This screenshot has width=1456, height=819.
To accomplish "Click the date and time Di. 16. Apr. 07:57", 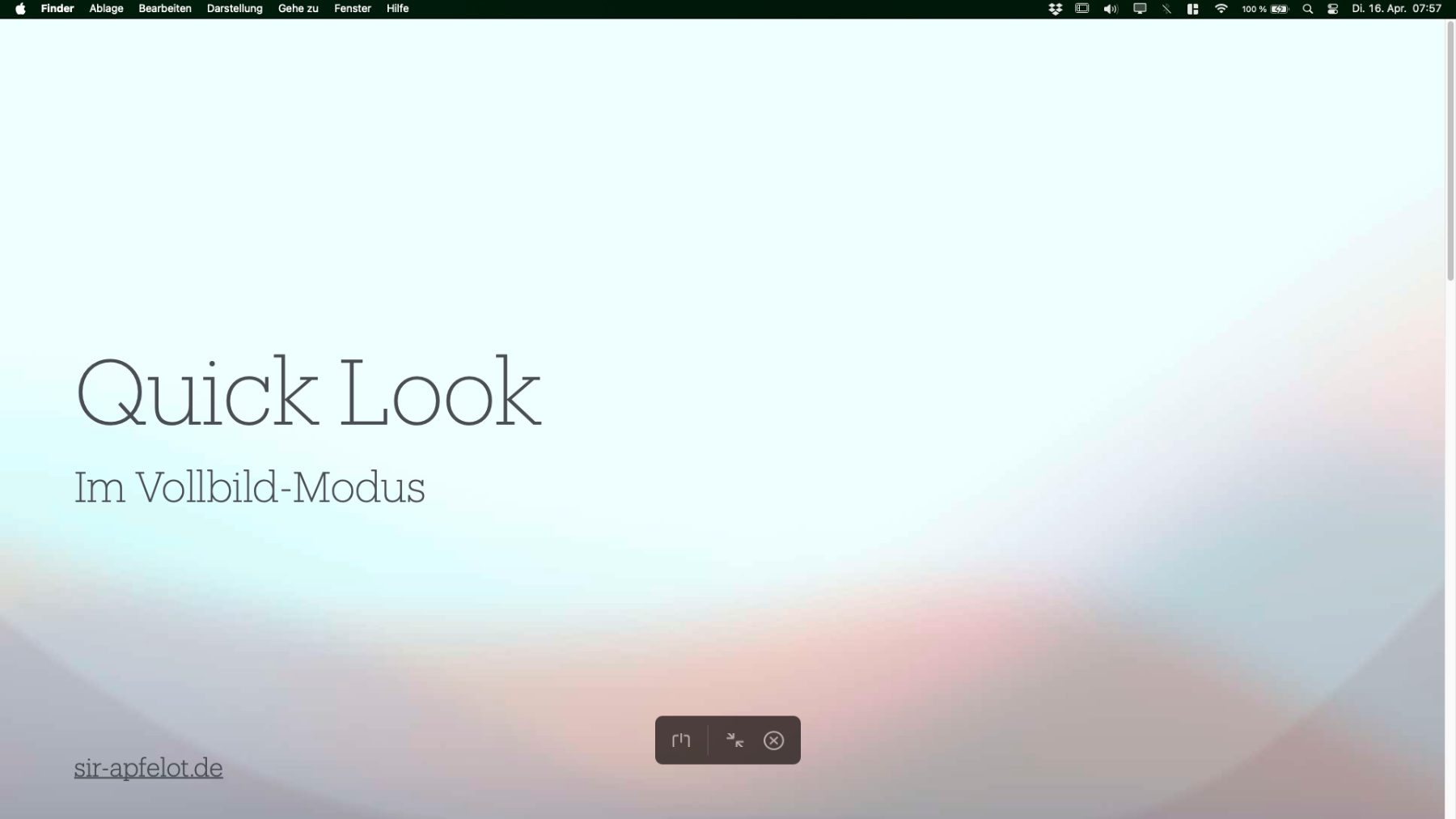I will tap(1396, 9).
